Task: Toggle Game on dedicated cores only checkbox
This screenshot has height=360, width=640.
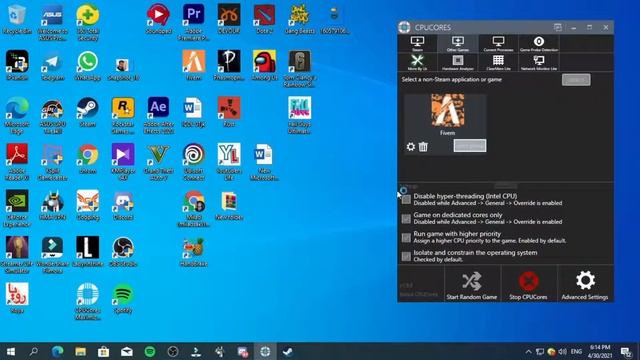Action: [x=406, y=218]
